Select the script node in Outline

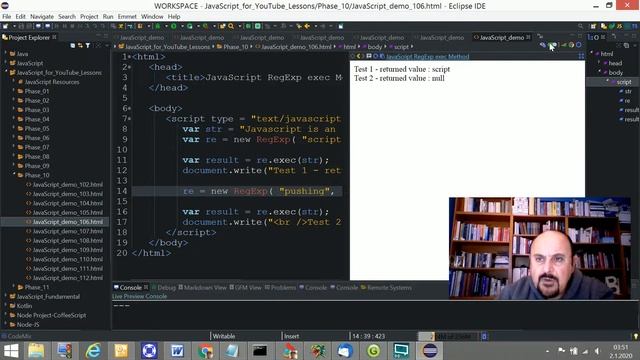point(624,82)
